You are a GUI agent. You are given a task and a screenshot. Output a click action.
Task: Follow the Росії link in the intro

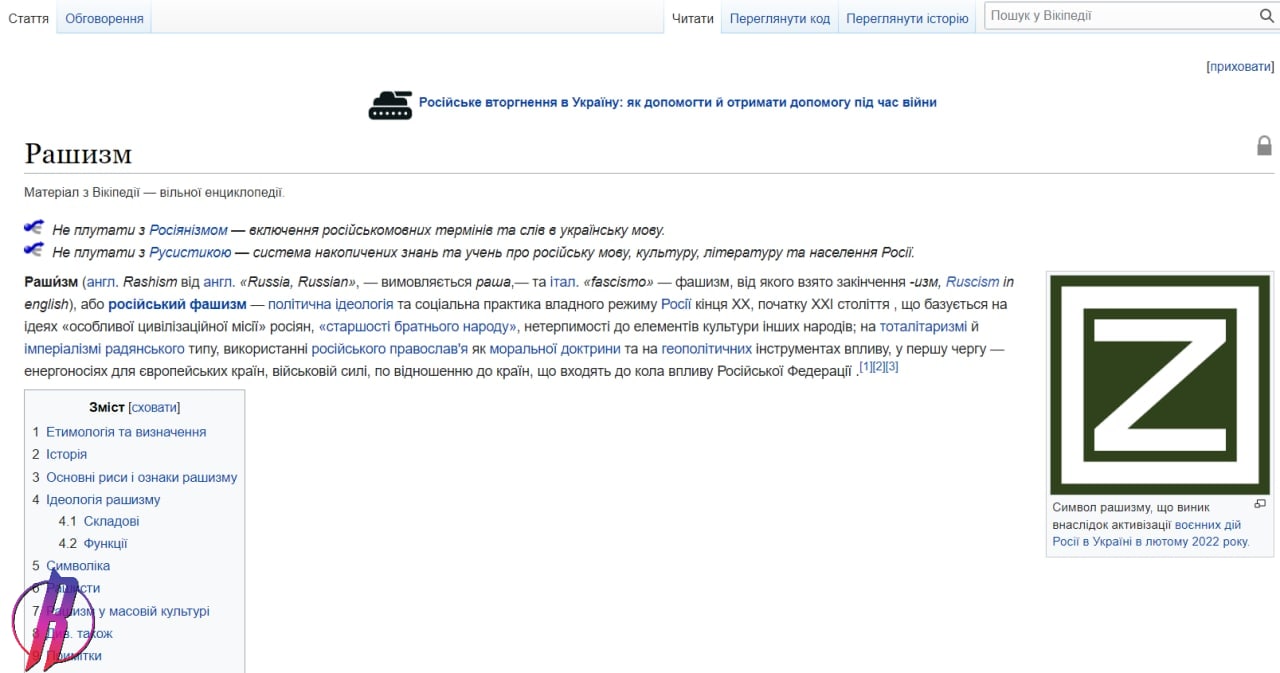click(x=676, y=304)
